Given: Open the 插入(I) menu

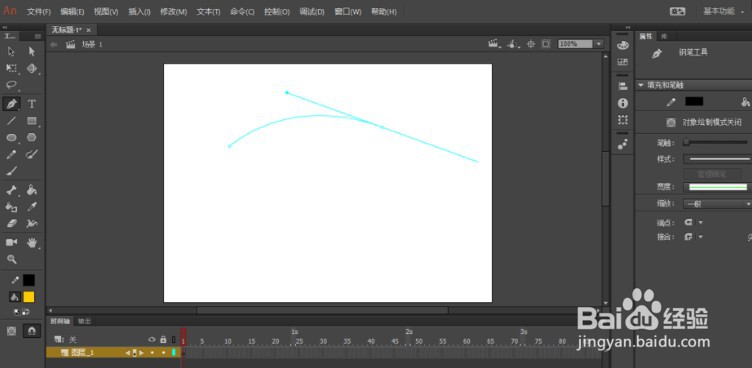Looking at the screenshot, I should pos(139,12).
